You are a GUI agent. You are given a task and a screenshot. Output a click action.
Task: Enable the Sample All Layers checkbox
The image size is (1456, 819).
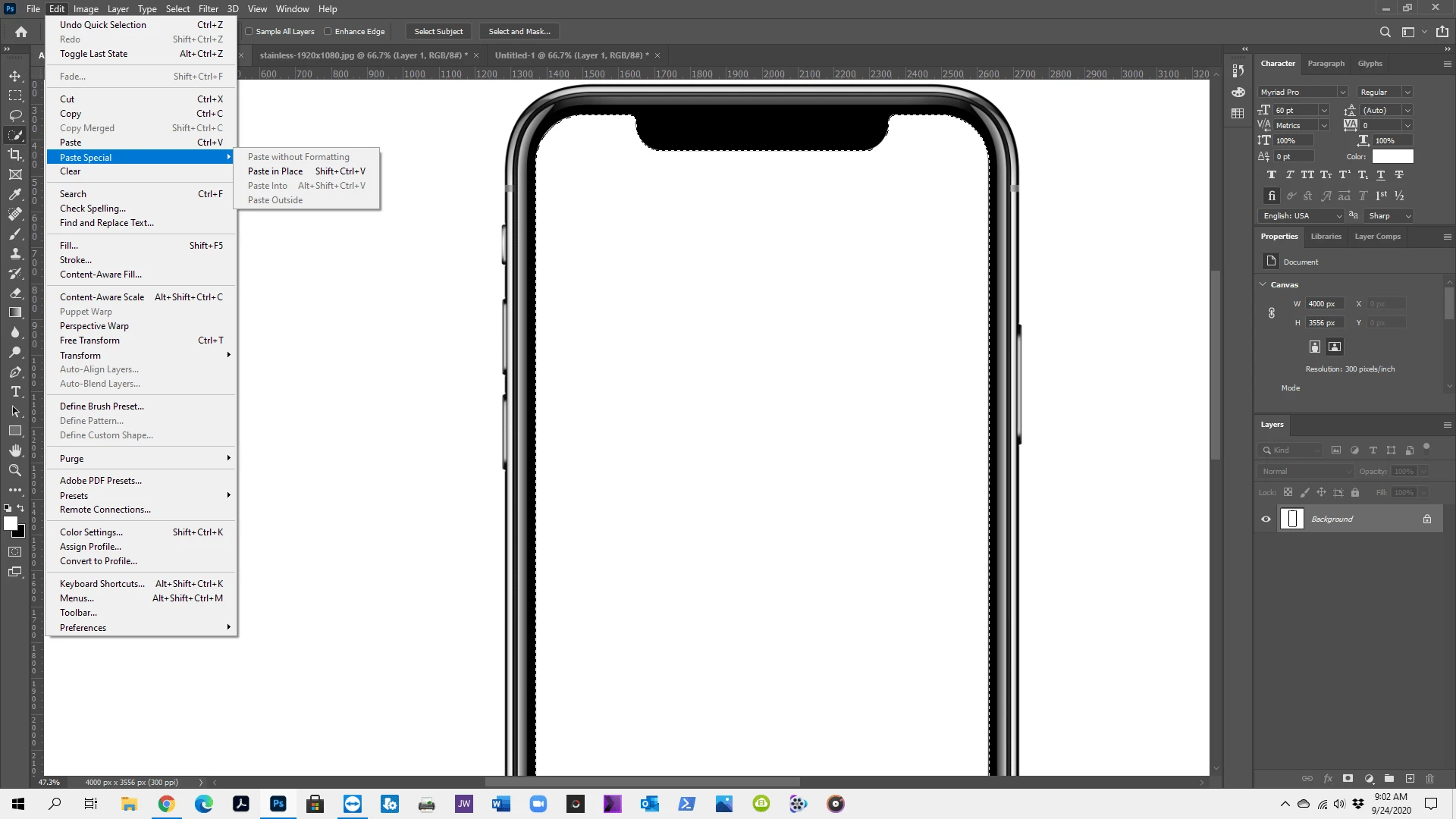point(249,32)
